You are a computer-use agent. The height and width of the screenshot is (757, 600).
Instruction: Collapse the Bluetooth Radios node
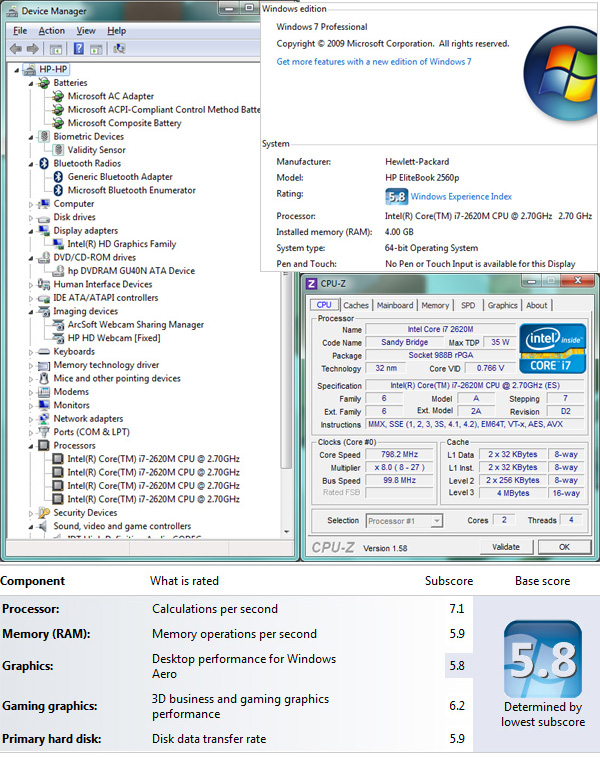click(x=31, y=164)
